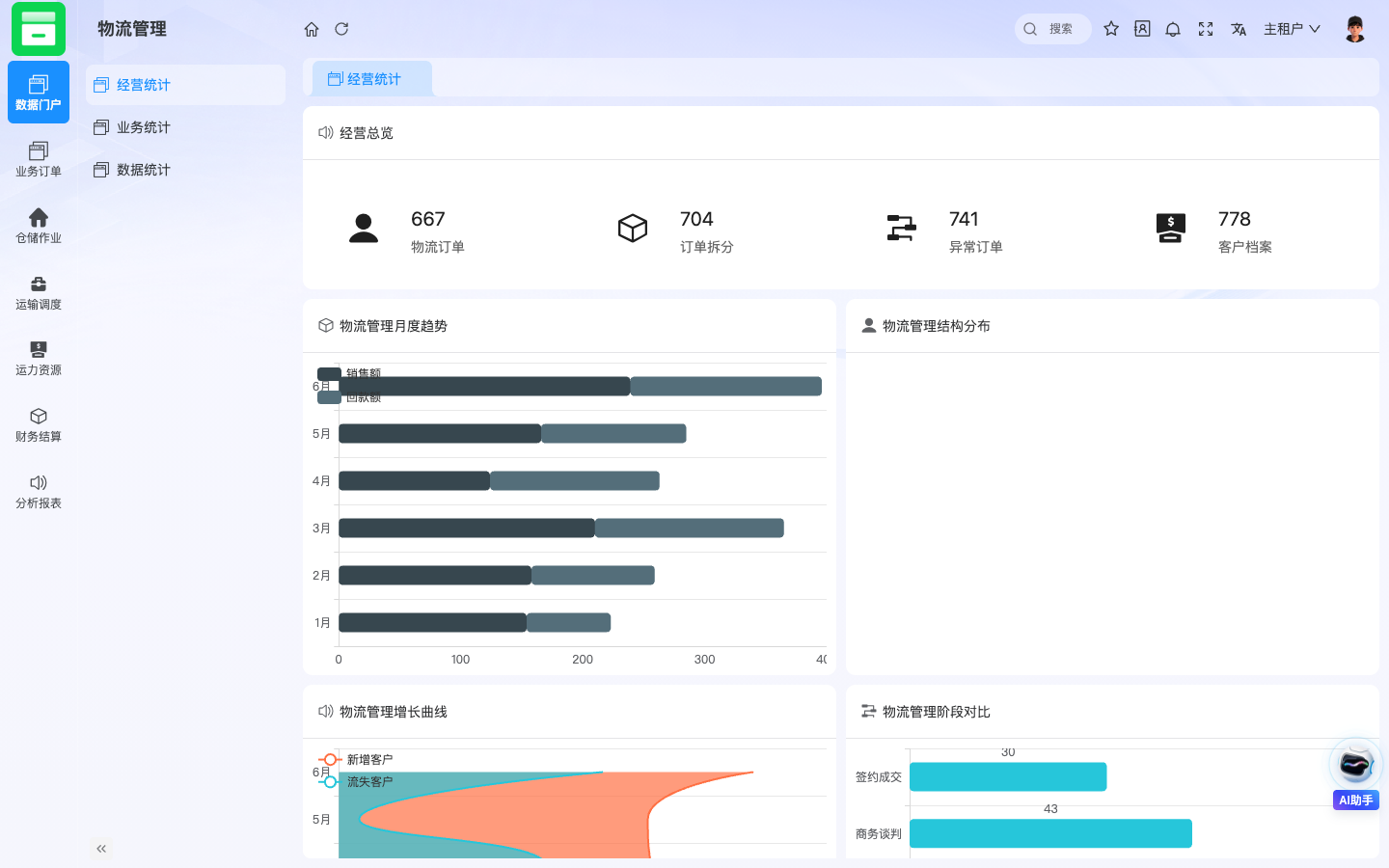
Task: Expand the 主租户 tenant dropdown
Action: tap(1292, 29)
